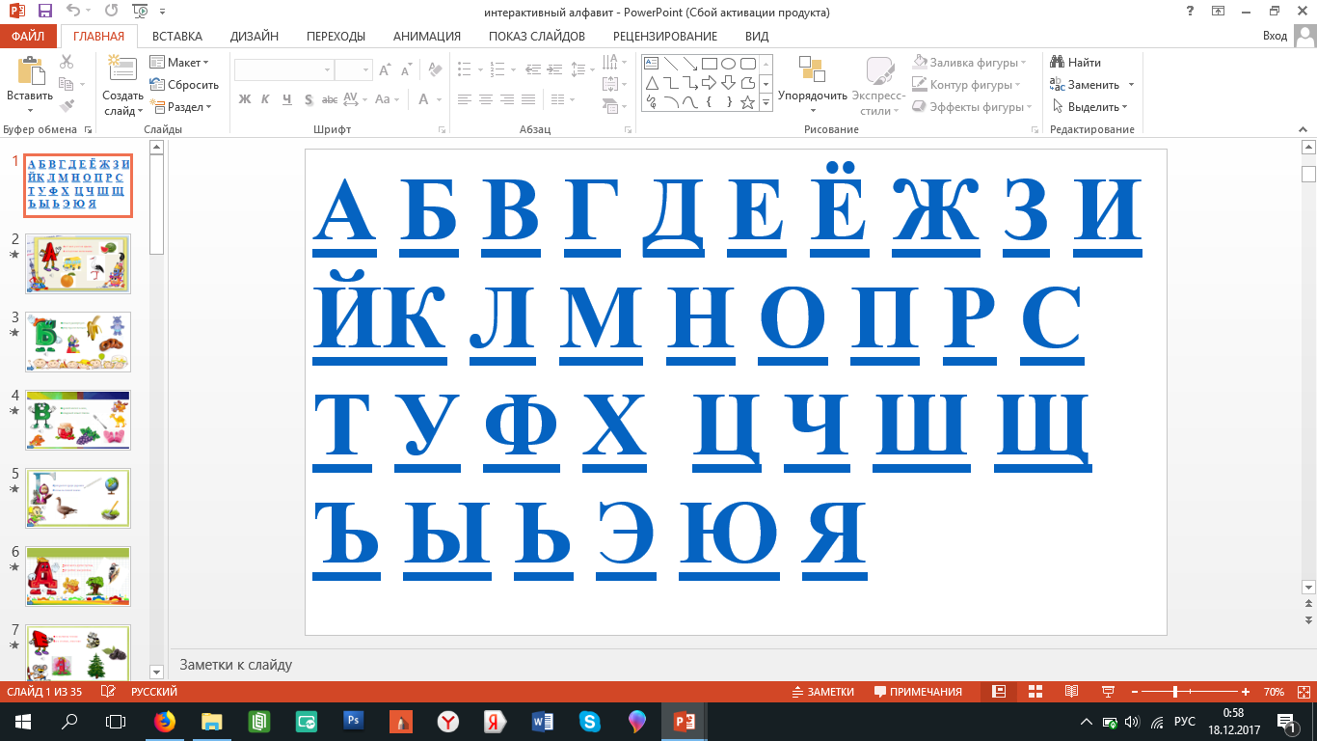Click the zoom slider in status bar
The height and width of the screenshot is (741, 1317).
pos(1176,692)
